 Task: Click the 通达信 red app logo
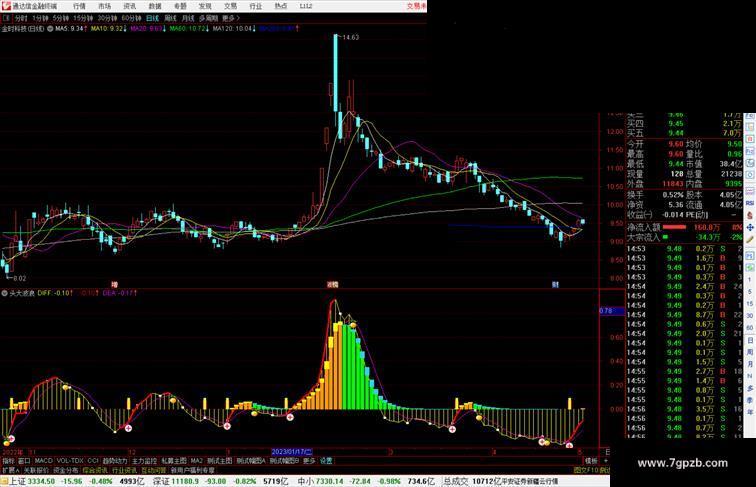pyautogui.click(x=6, y=6)
